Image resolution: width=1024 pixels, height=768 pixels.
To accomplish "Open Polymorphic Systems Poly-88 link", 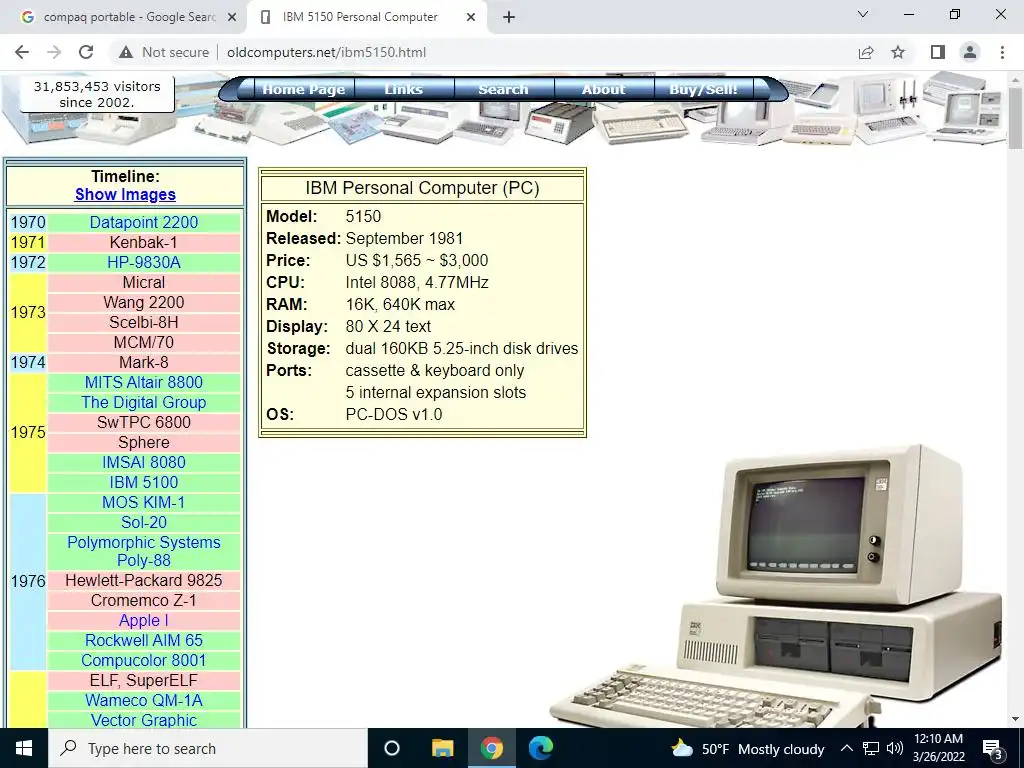I will click(144, 551).
